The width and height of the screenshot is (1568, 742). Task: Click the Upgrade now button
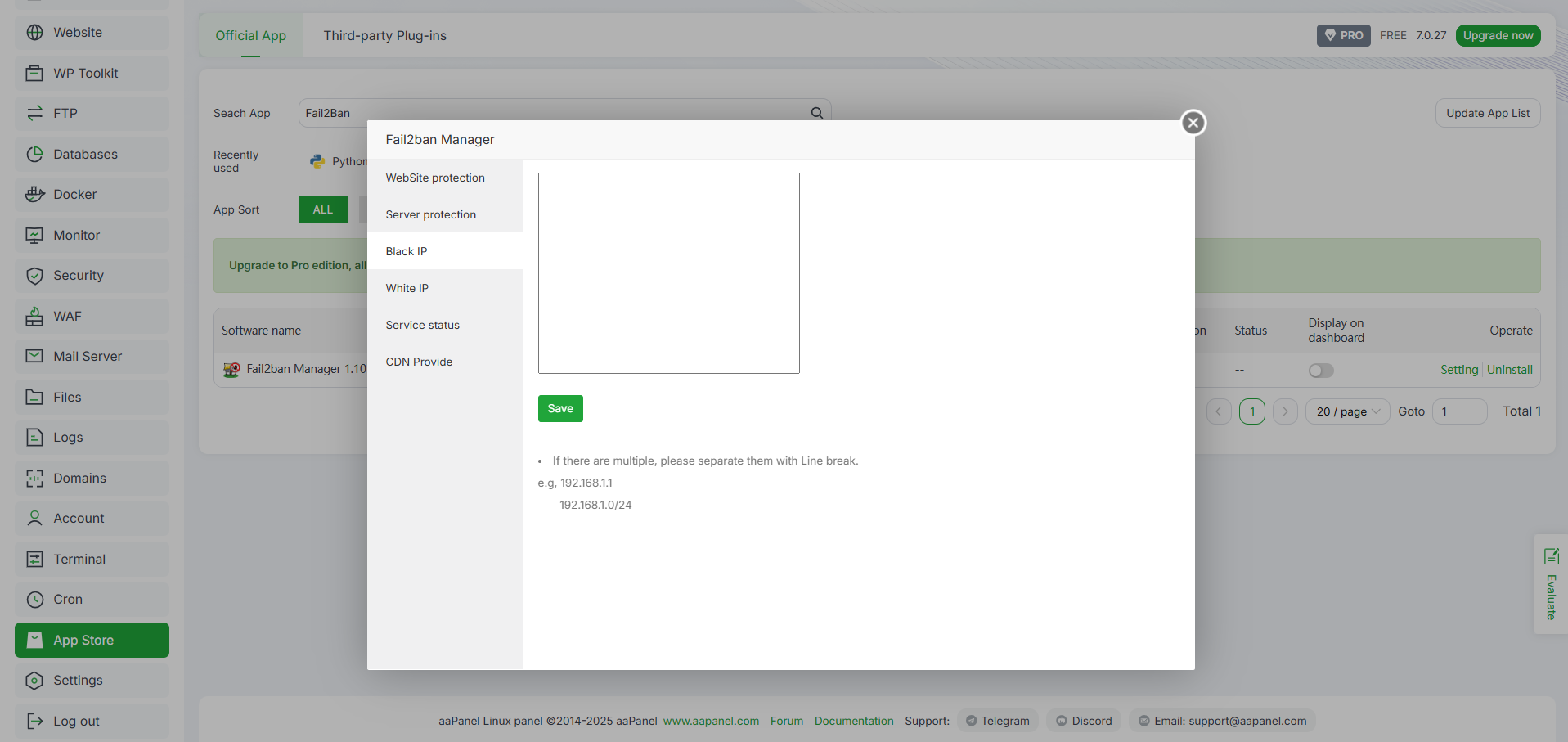[1498, 35]
